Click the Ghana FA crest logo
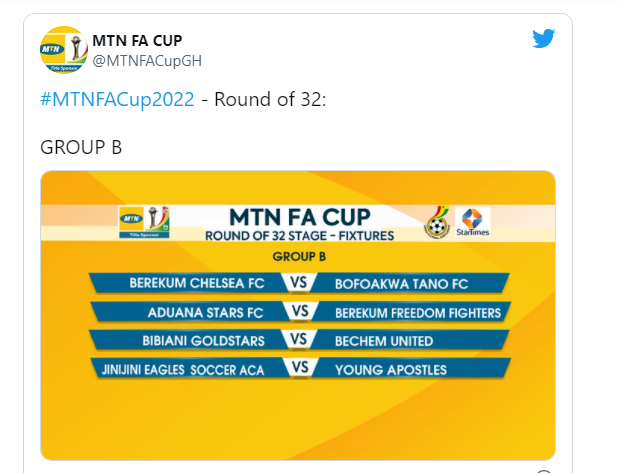Screen dimensions: 618x473 pos(437,222)
